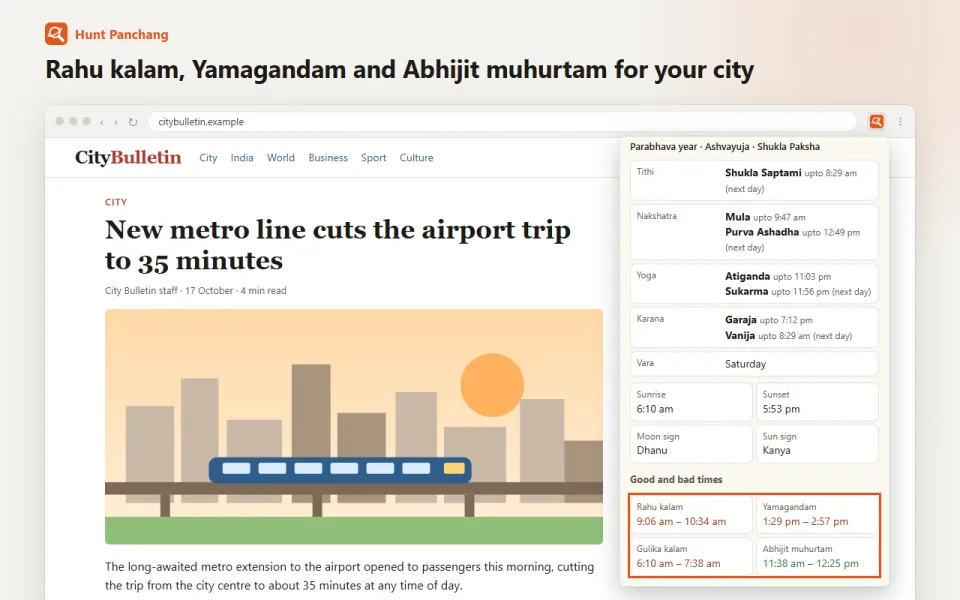Go to the Culture section
Viewport: 960px width, 600px height.
pyautogui.click(x=416, y=157)
